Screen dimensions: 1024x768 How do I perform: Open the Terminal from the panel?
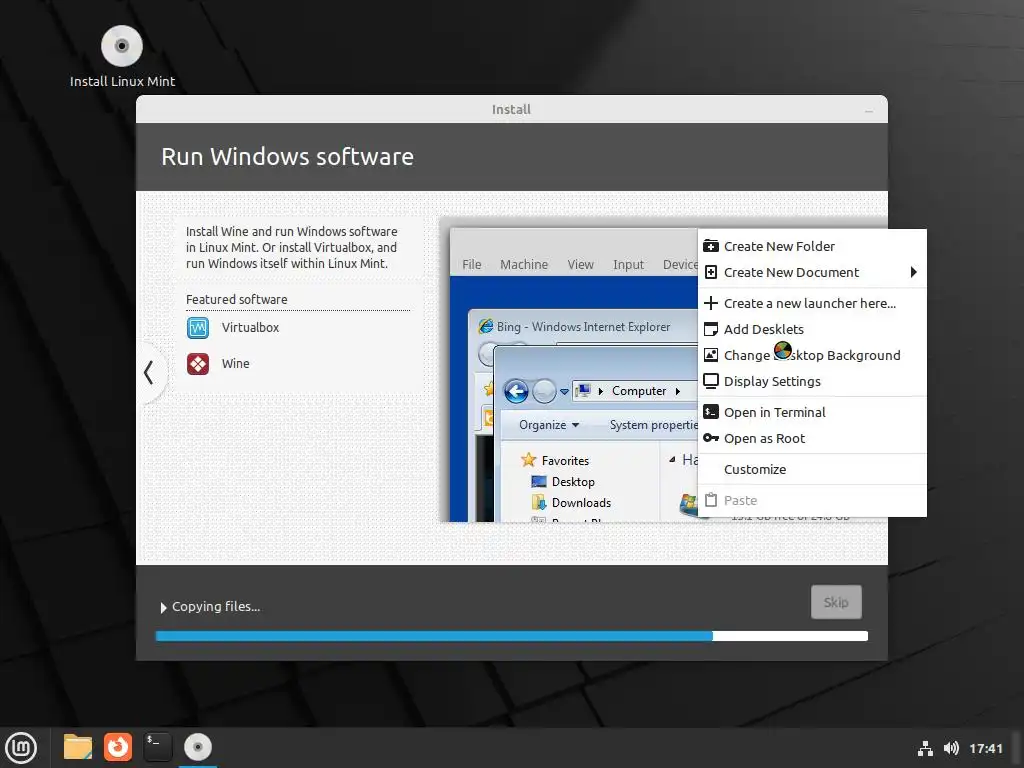tap(157, 747)
